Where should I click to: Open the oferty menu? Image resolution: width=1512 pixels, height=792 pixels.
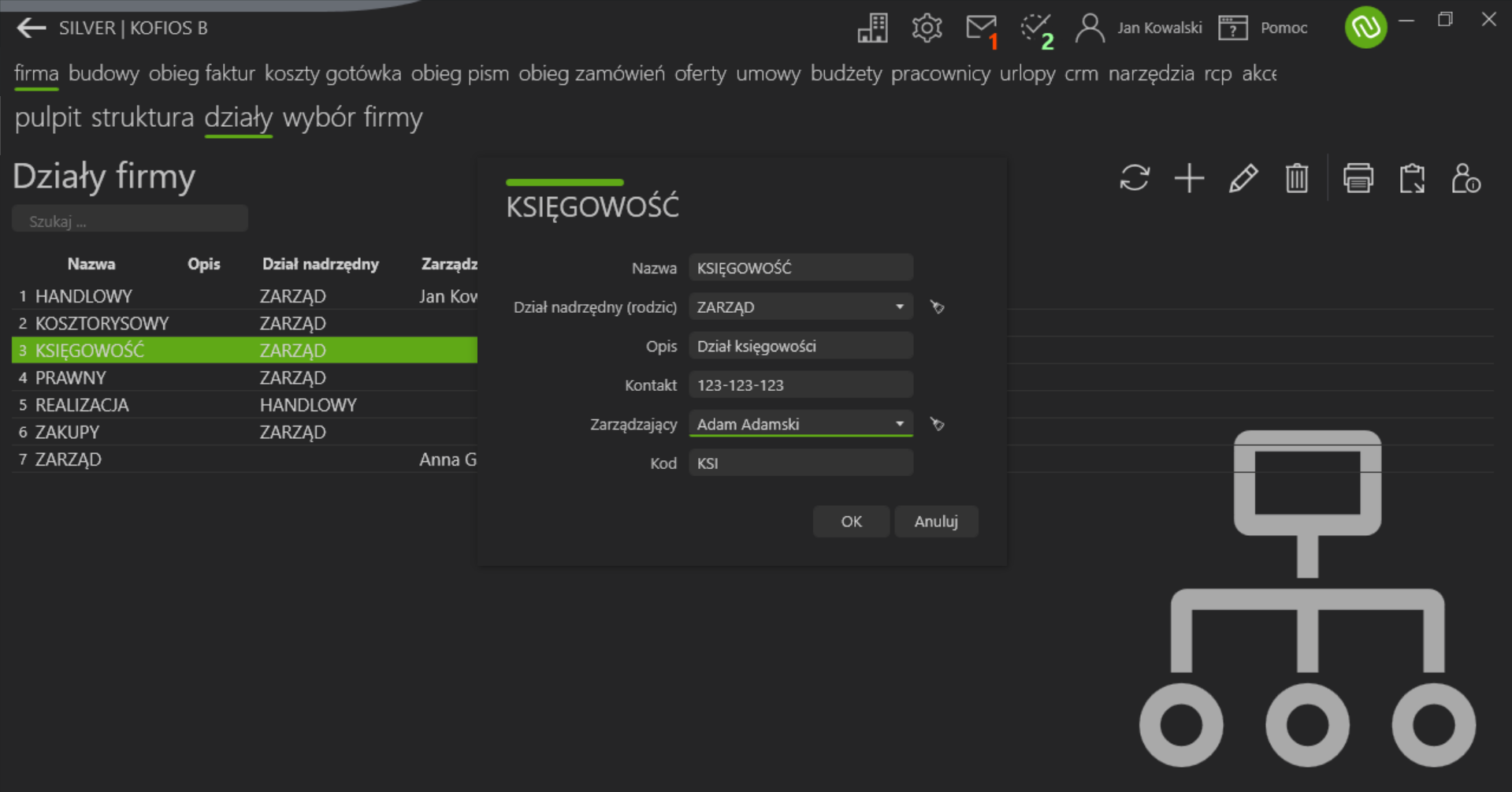(x=700, y=73)
